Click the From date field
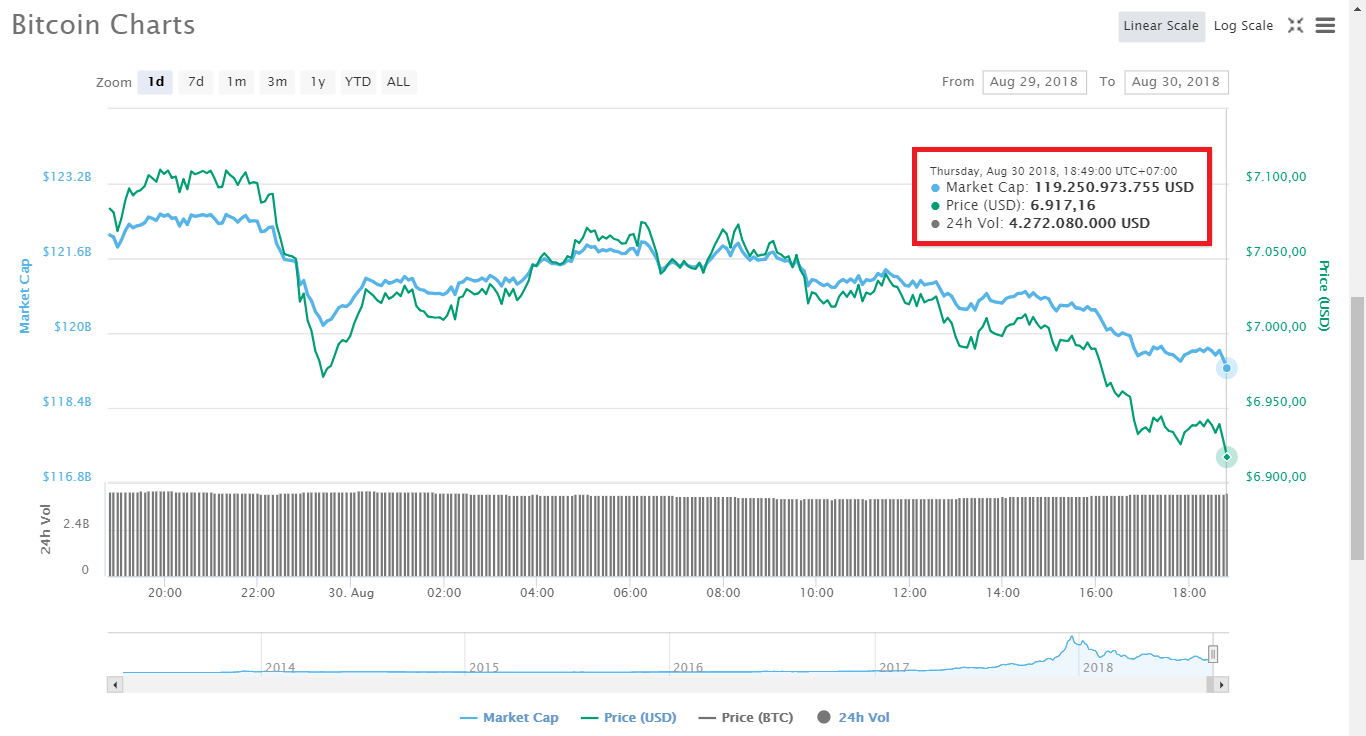The width and height of the screenshot is (1366, 736). (x=1034, y=82)
